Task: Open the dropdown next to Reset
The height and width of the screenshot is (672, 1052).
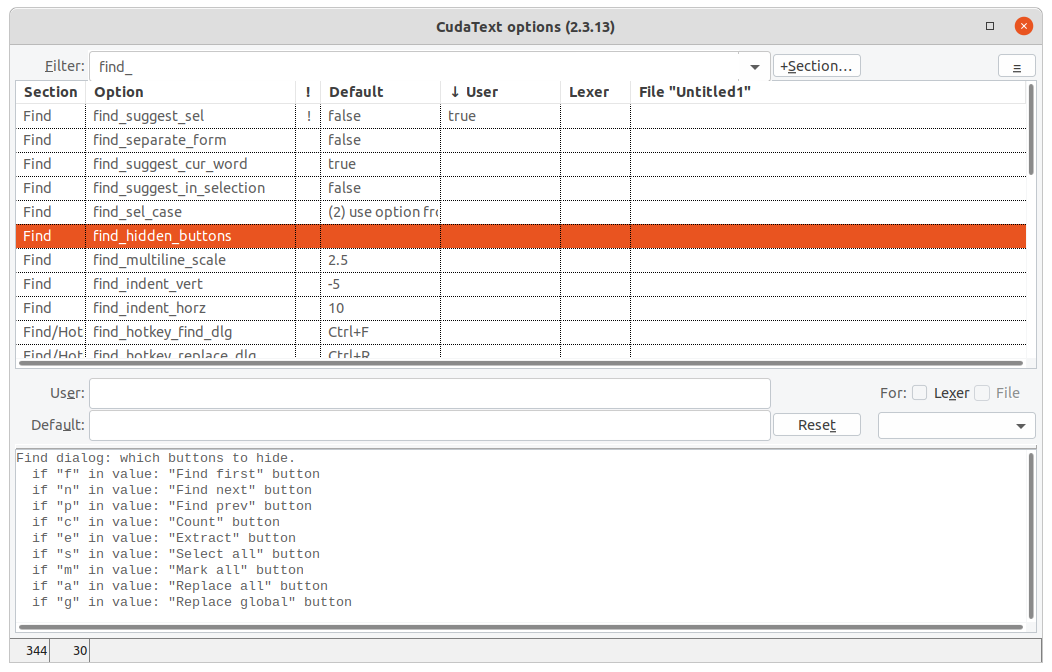Action: pos(957,426)
